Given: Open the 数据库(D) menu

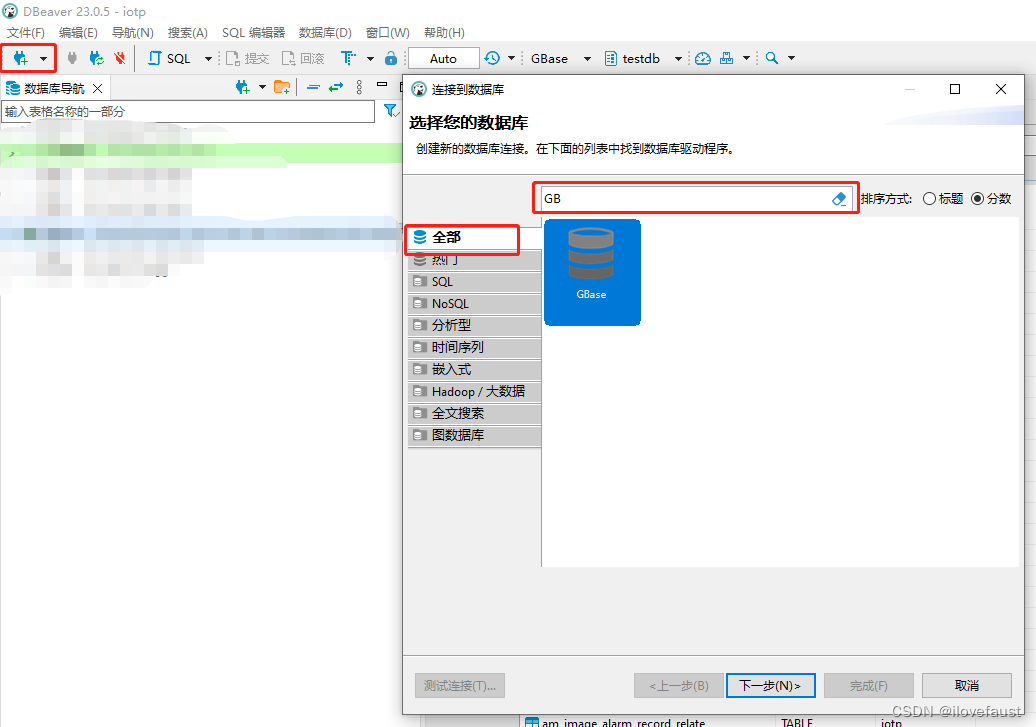Looking at the screenshot, I should 325,32.
